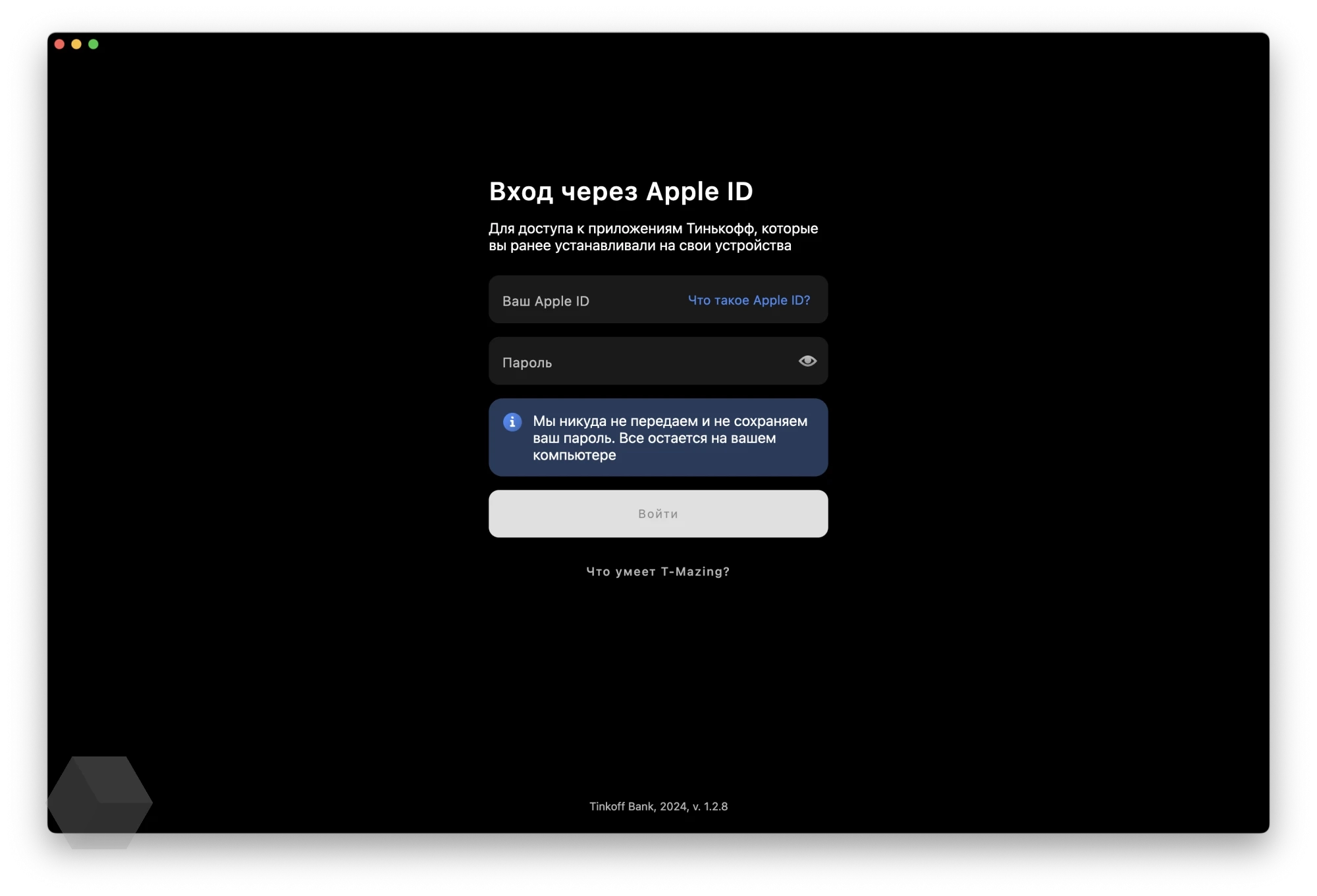Toggle password visibility eye icon

click(807, 361)
